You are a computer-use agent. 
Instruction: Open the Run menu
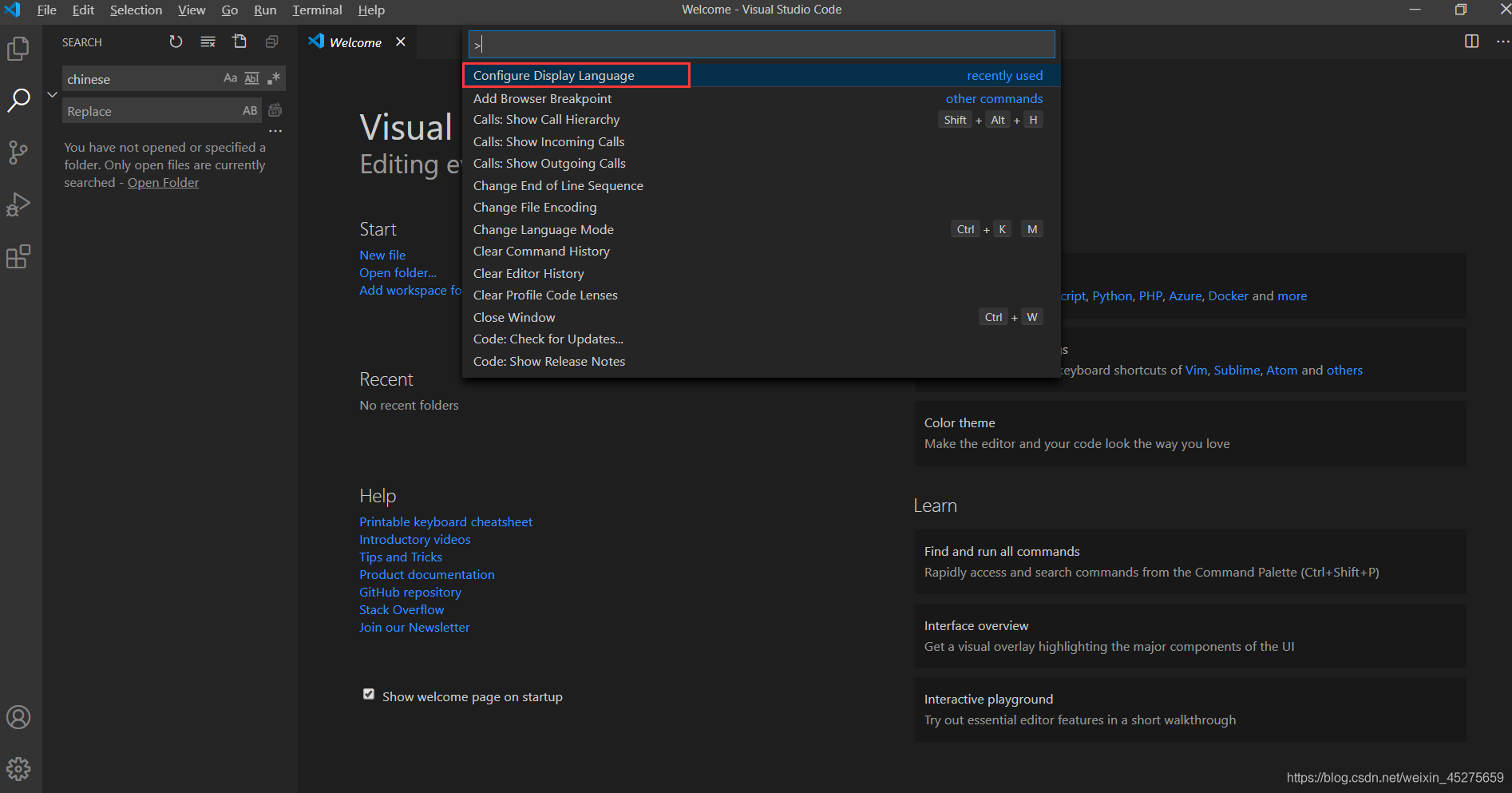coord(265,10)
